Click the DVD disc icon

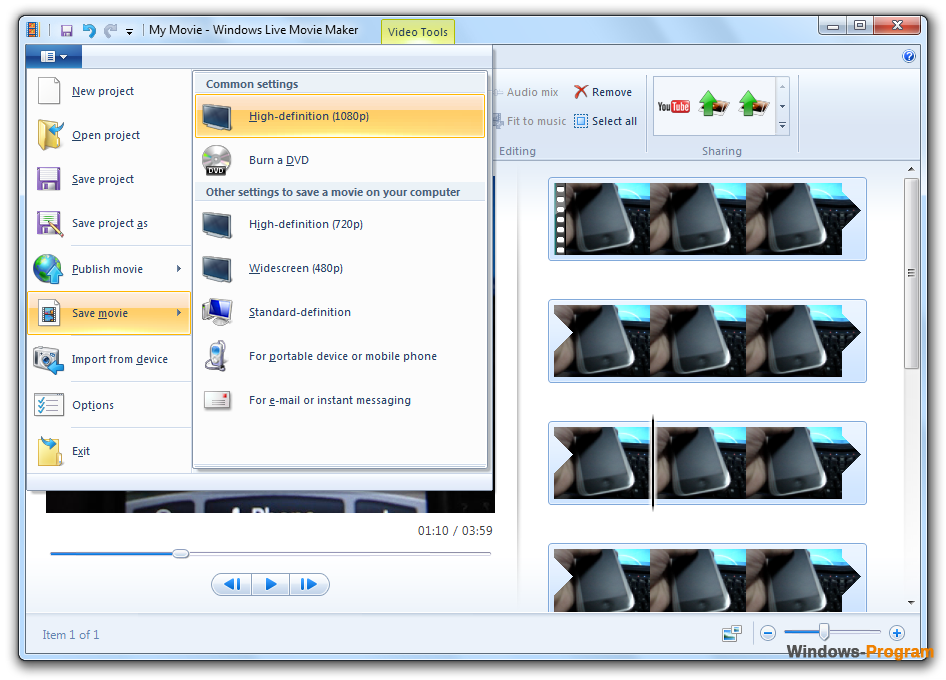[217, 160]
